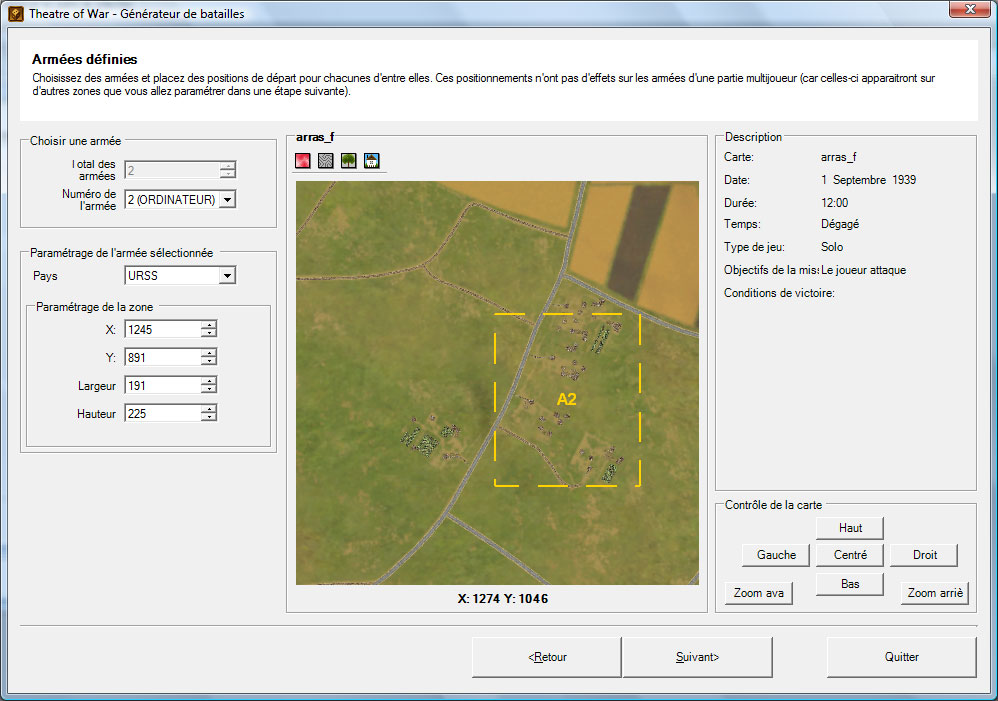Click the Theatre of War title bar icon

pos(15,14)
